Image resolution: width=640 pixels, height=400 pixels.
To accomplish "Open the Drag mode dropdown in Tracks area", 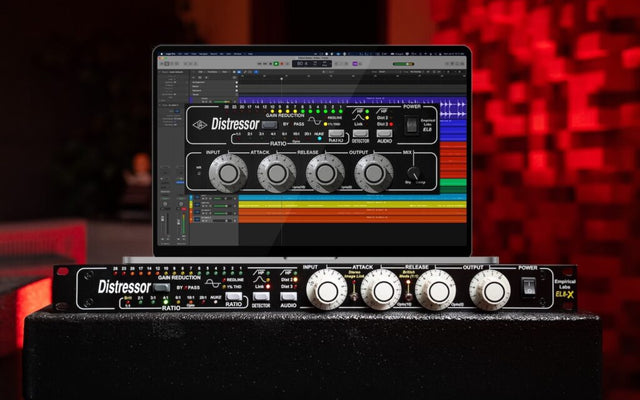I will (417, 72).
